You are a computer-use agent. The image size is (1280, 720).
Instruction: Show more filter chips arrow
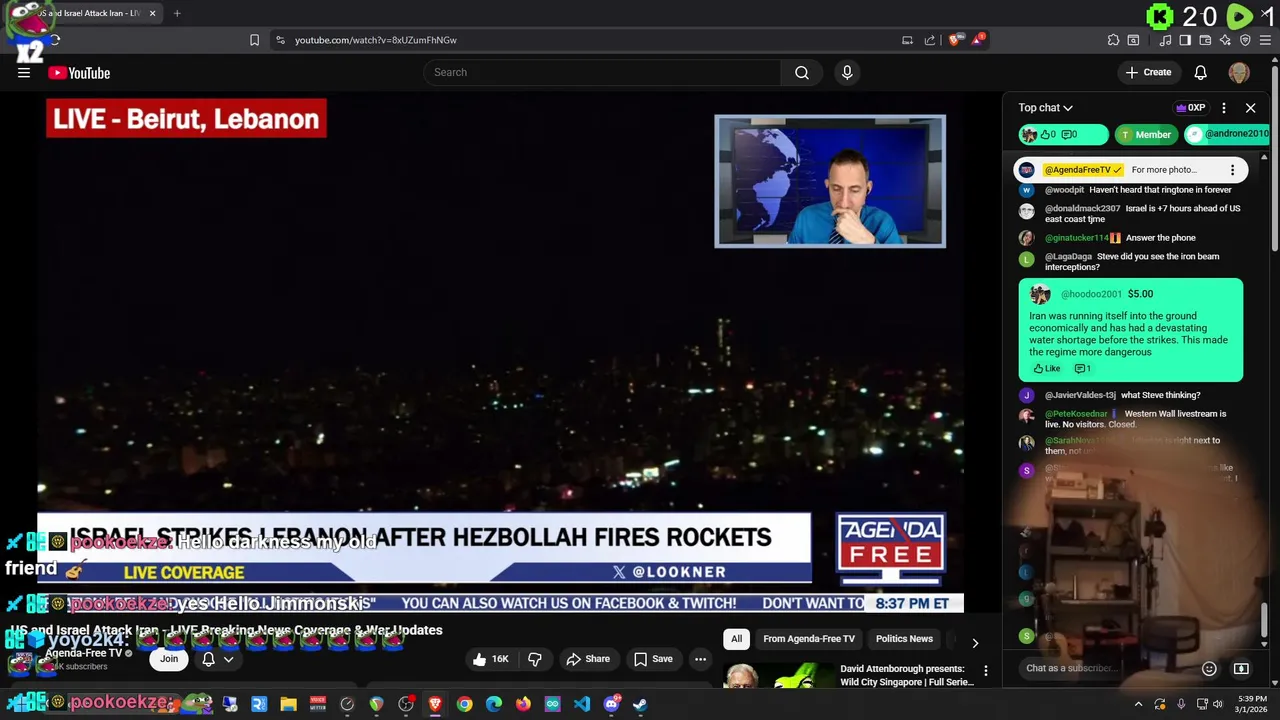point(975,643)
